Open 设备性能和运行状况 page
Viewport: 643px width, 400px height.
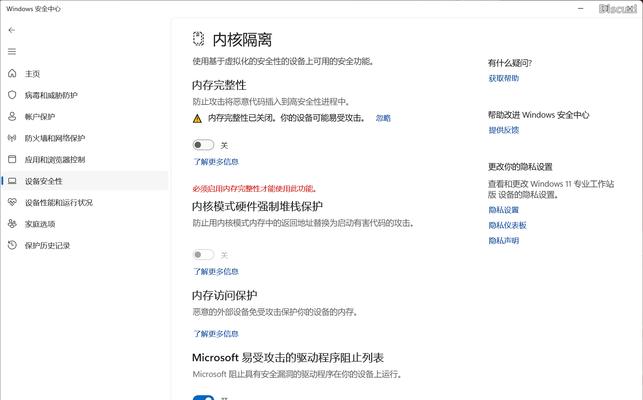[59, 203]
